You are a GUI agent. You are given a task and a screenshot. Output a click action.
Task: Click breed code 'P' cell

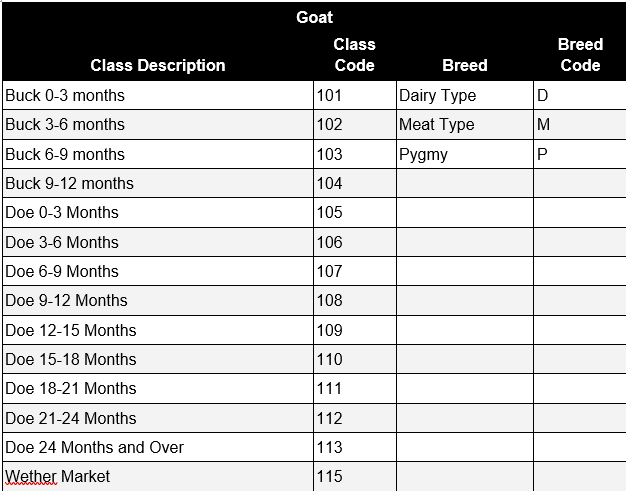pyautogui.click(x=580, y=154)
